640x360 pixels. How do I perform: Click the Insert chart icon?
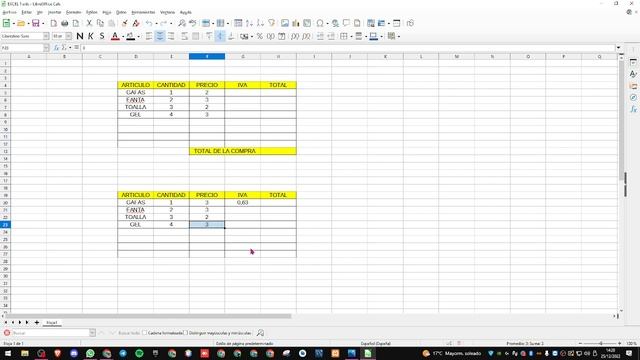[296, 23]
